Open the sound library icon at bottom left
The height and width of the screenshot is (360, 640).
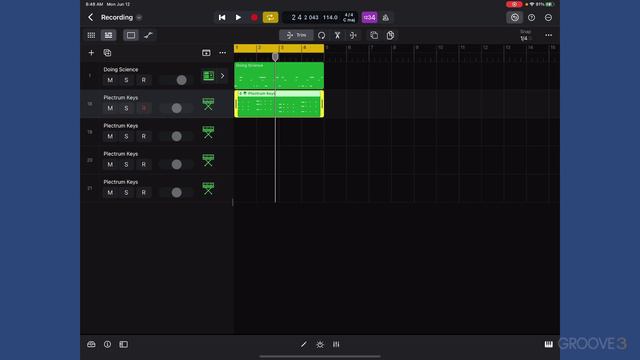click(91, 344)
